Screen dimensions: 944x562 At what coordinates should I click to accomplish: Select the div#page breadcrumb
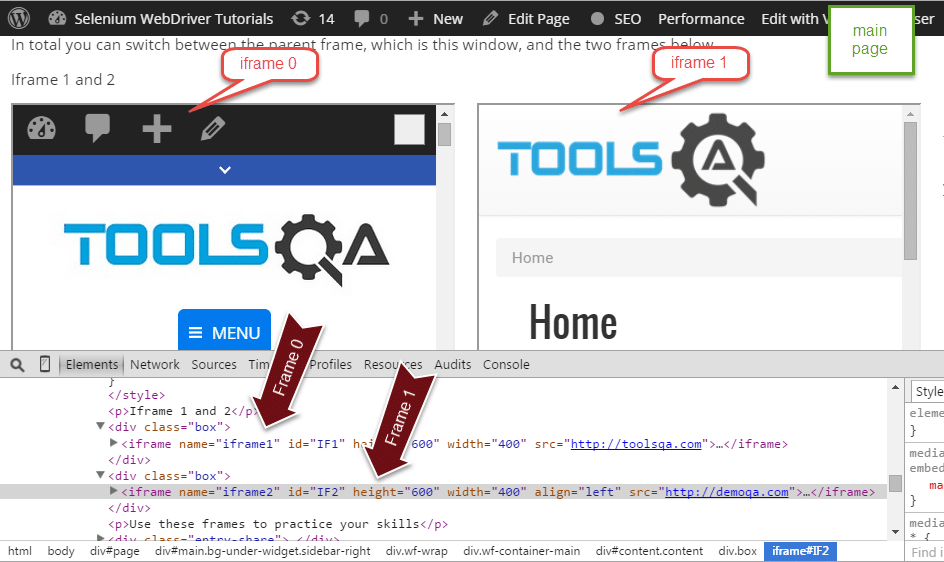tap(114, 551)
